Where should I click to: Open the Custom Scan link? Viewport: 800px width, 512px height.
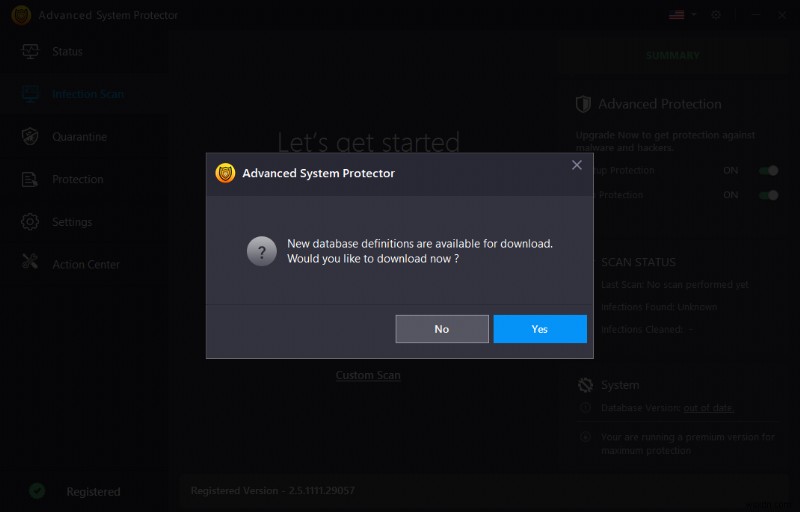(368, 375)
